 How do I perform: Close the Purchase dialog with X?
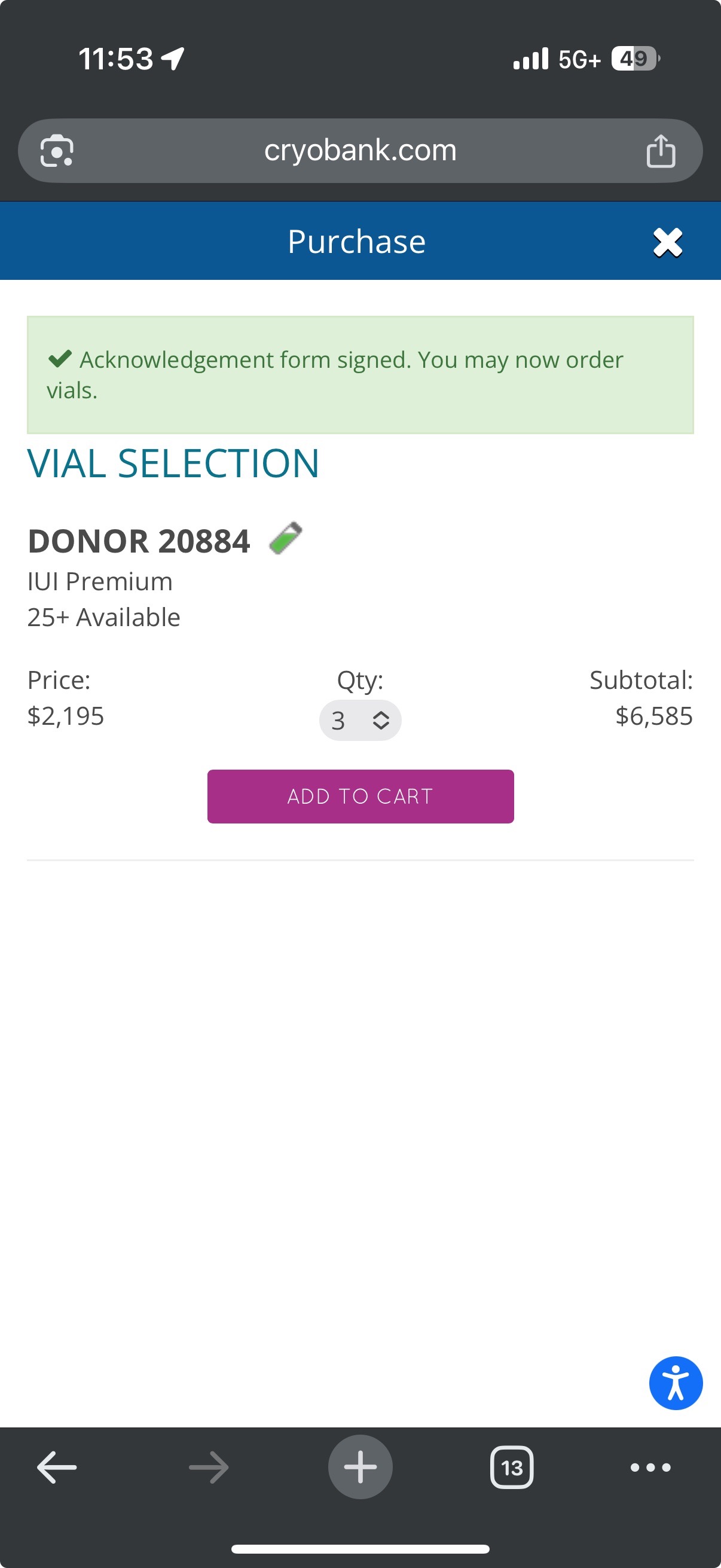(x=667, y=242)
